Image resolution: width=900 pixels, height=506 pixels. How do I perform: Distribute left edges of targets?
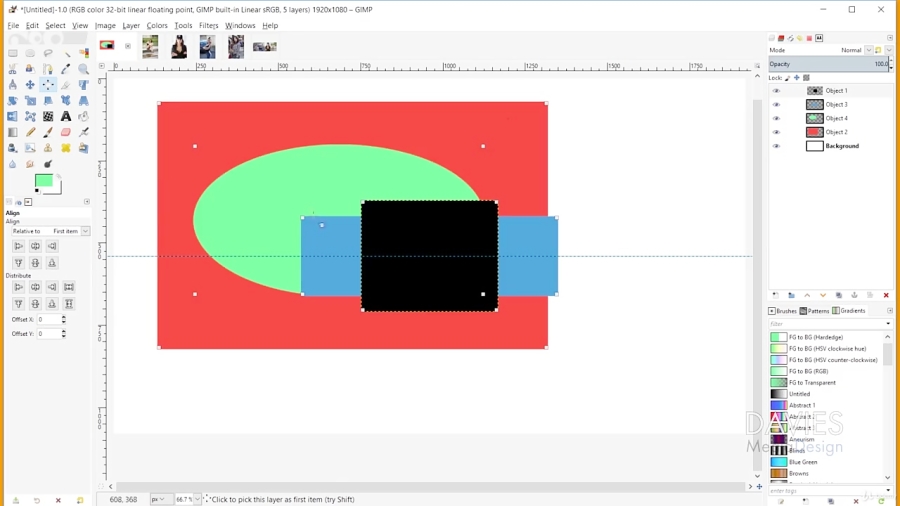click(x=18, y=287)
